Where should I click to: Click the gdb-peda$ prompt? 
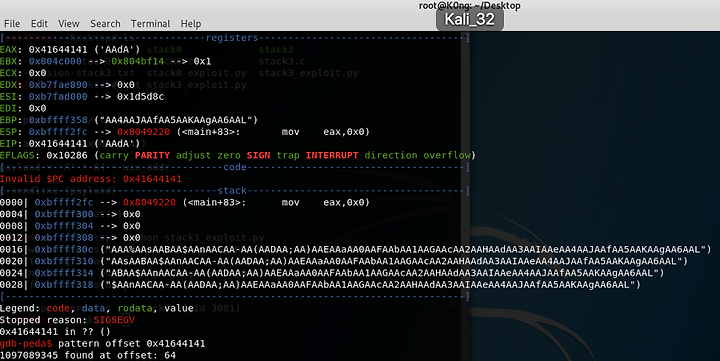pyautogui.click(x=26, y=344)
